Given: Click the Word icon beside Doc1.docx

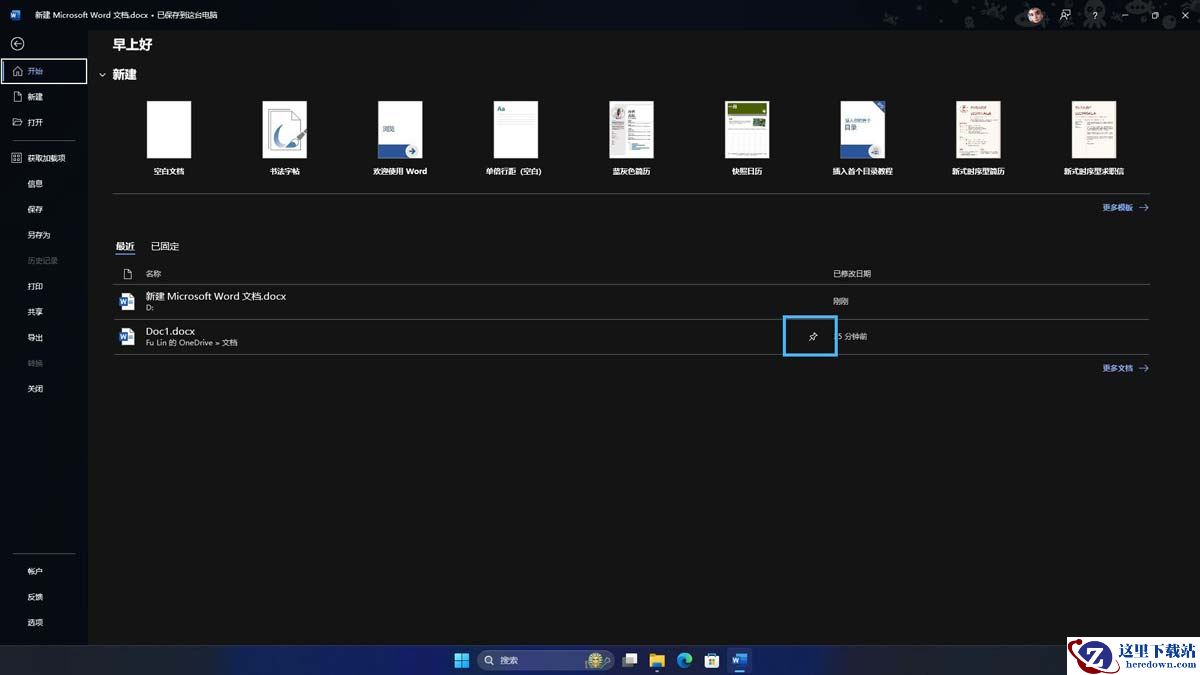Looking at the screenshot, I should pyautogui.click(x=127, y=337).
